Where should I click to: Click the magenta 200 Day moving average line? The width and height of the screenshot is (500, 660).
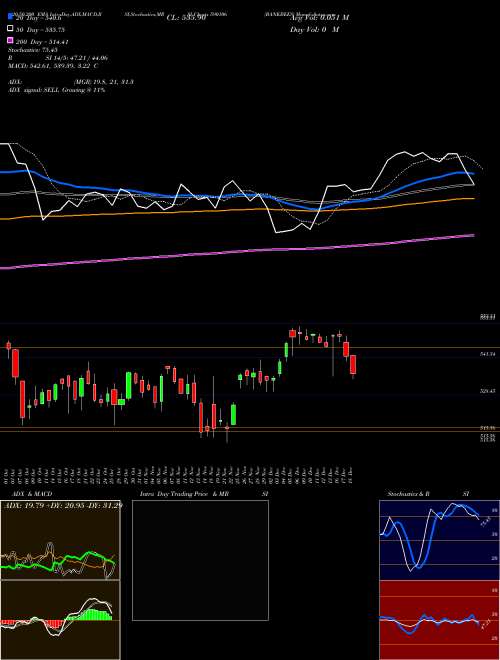[236, 251]
